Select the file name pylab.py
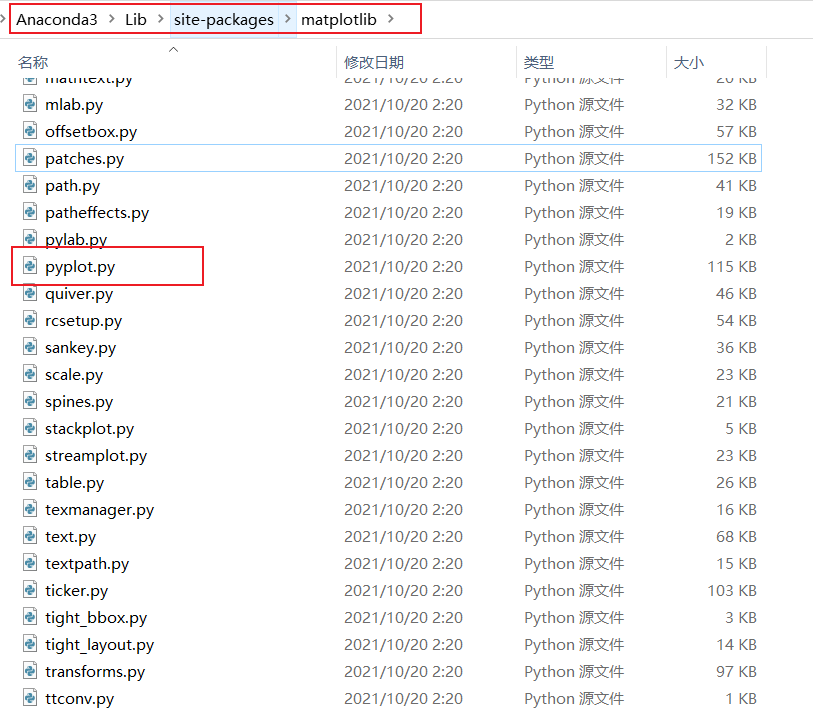This screenshot has height=712, width=813. pyautogui.click(x=76, y=240)
